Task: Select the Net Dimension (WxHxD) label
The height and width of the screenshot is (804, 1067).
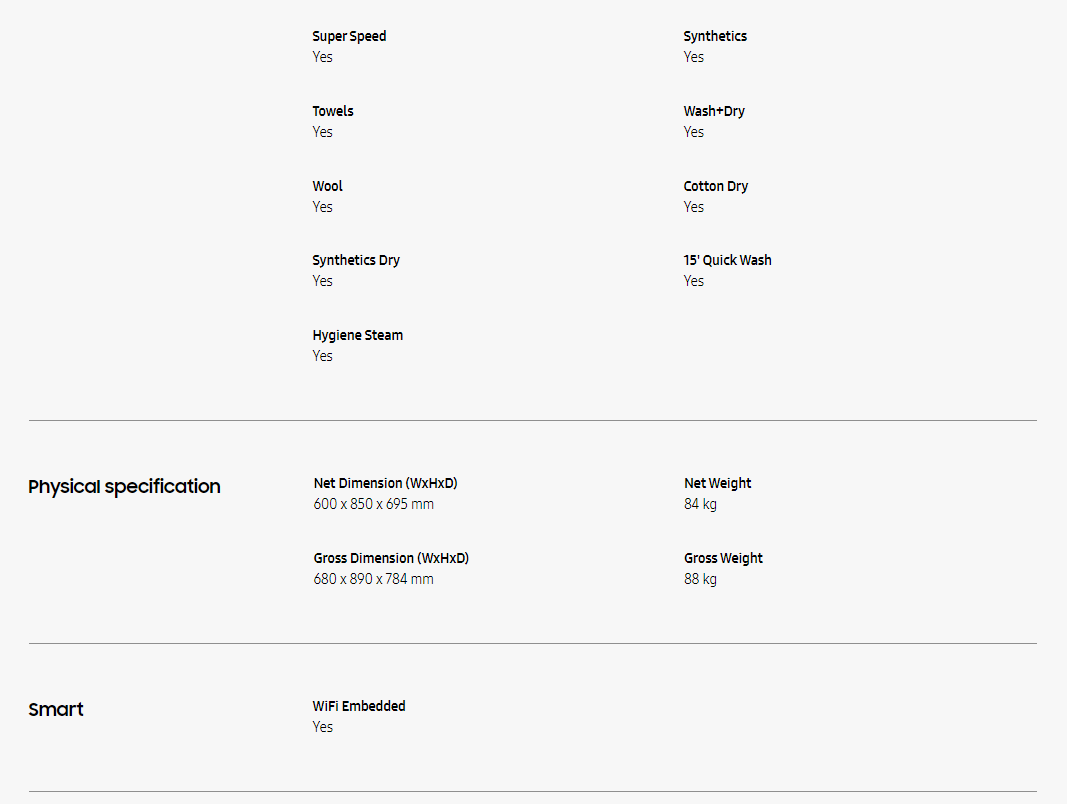Action: (385, 483)
